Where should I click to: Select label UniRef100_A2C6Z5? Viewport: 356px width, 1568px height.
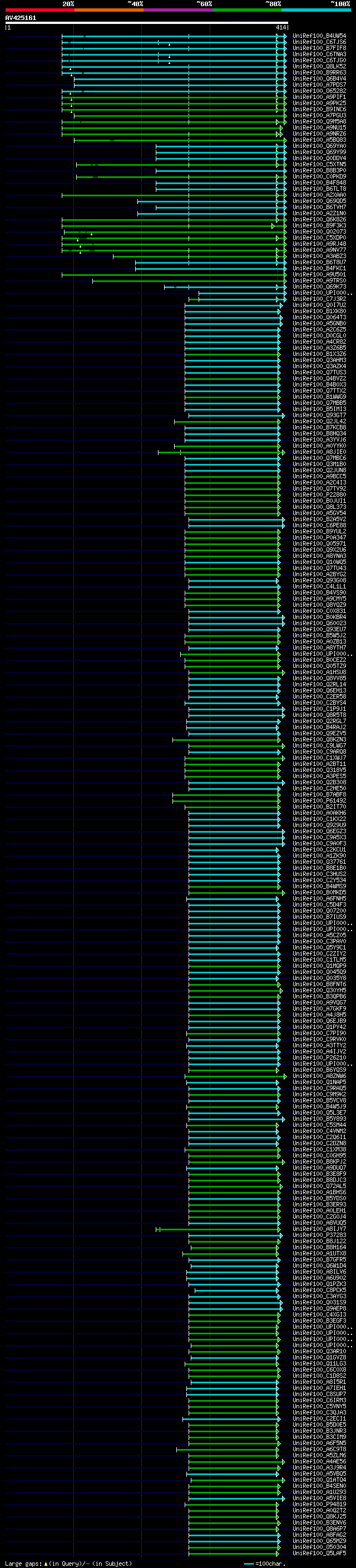tap(319, 329)
